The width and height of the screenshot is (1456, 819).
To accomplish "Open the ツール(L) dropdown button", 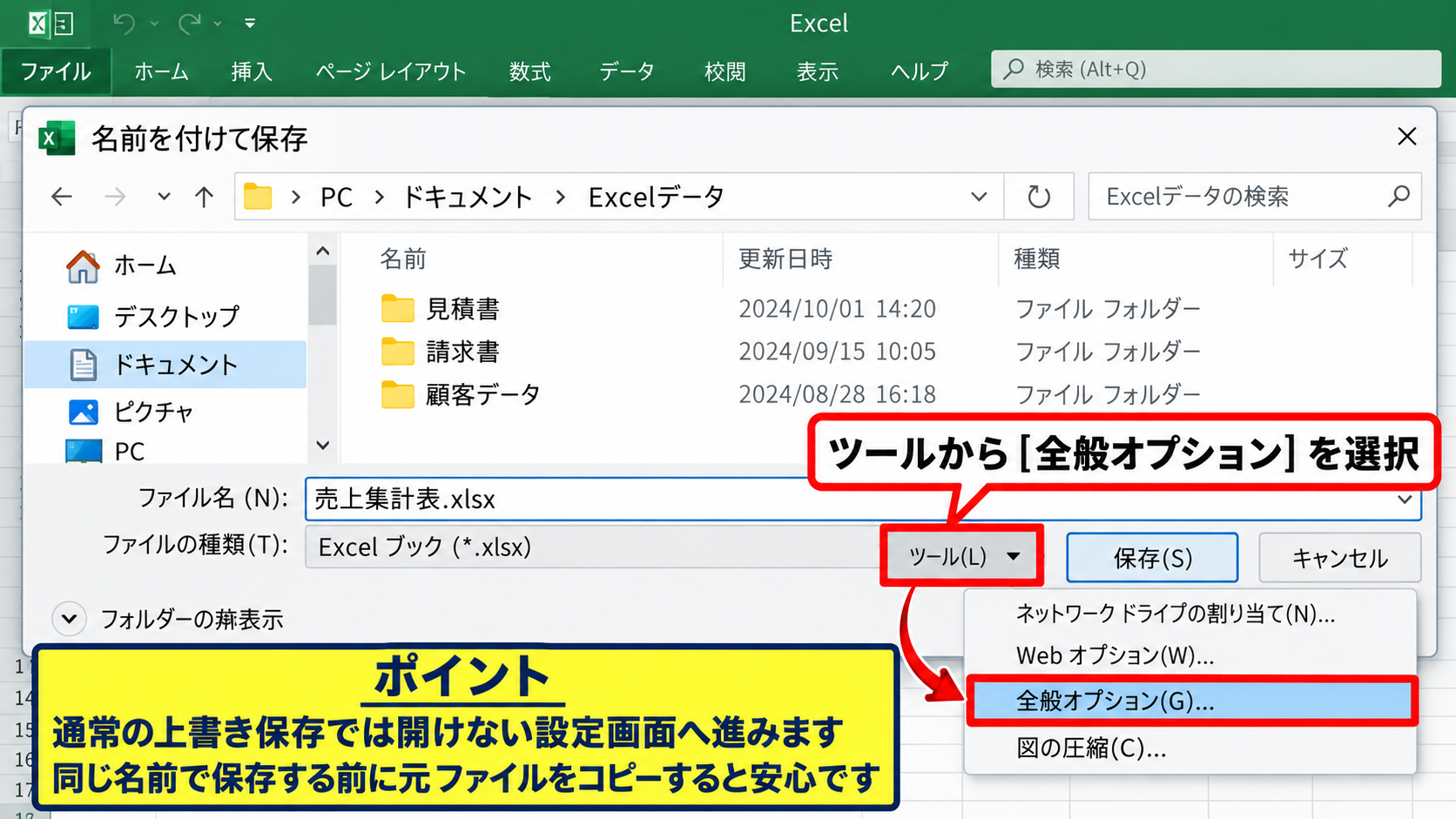I will pyautogui.click(x=962, y=556).
